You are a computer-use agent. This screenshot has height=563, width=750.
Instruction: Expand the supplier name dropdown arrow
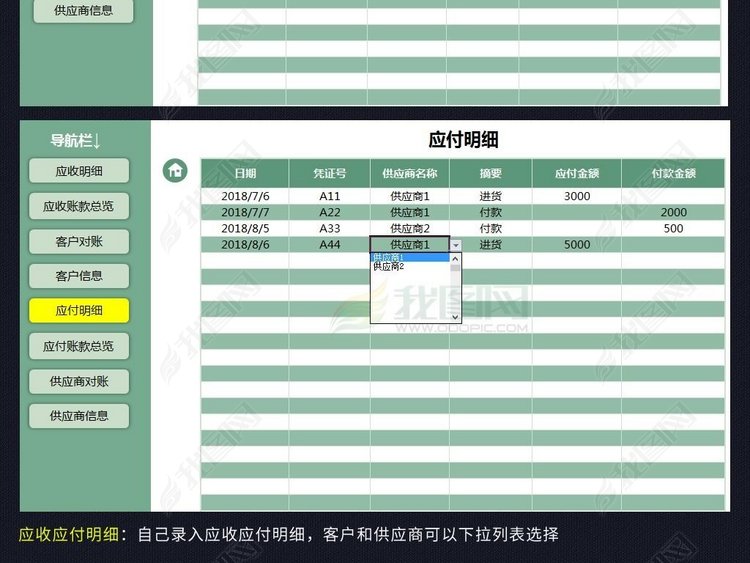coord(456,245)
